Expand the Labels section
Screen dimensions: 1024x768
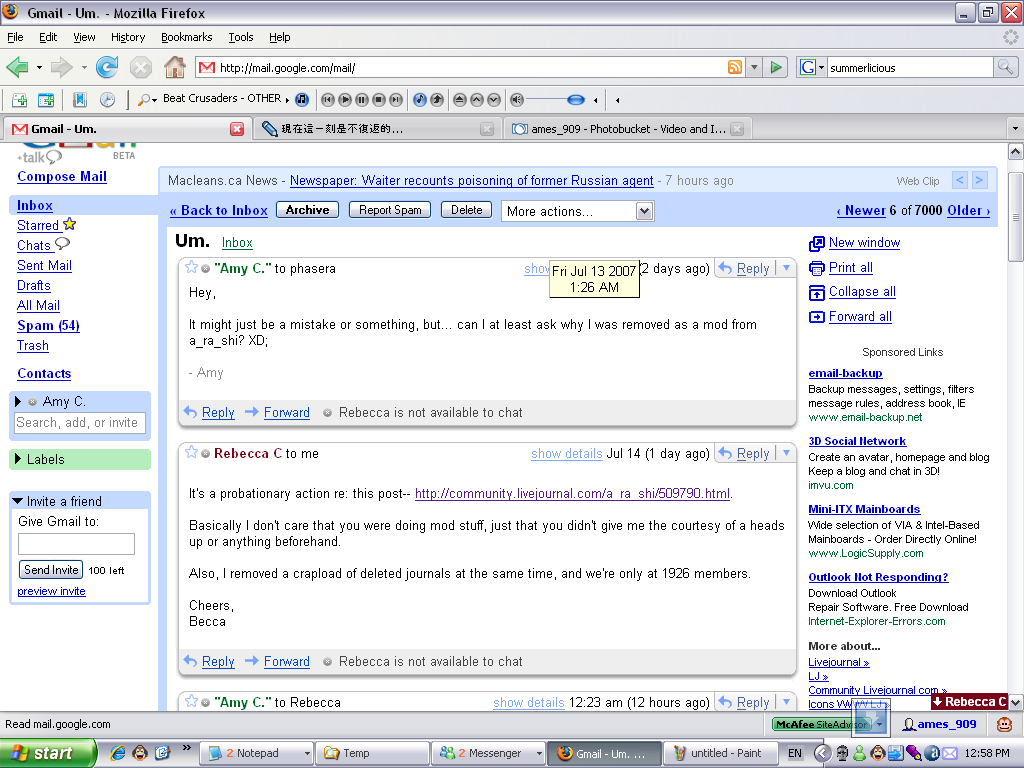point(18,458)
